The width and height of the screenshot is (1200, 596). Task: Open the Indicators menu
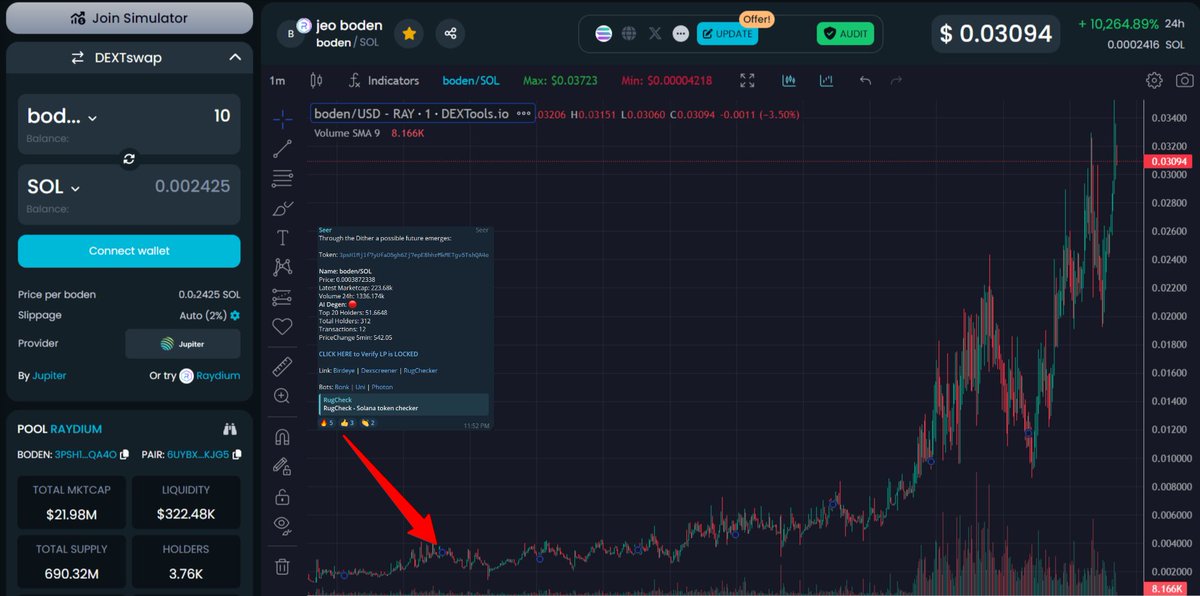383,80
